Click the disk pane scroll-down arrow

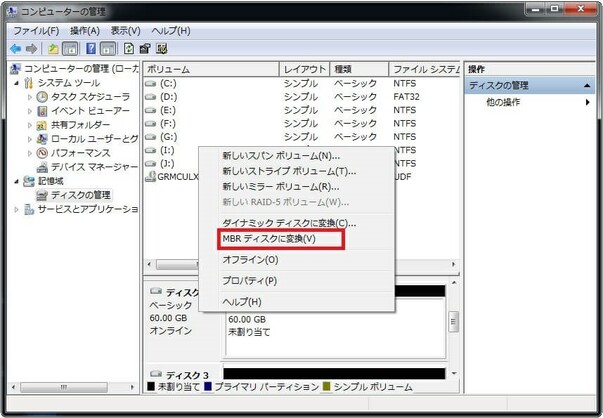tap(454, 373)
